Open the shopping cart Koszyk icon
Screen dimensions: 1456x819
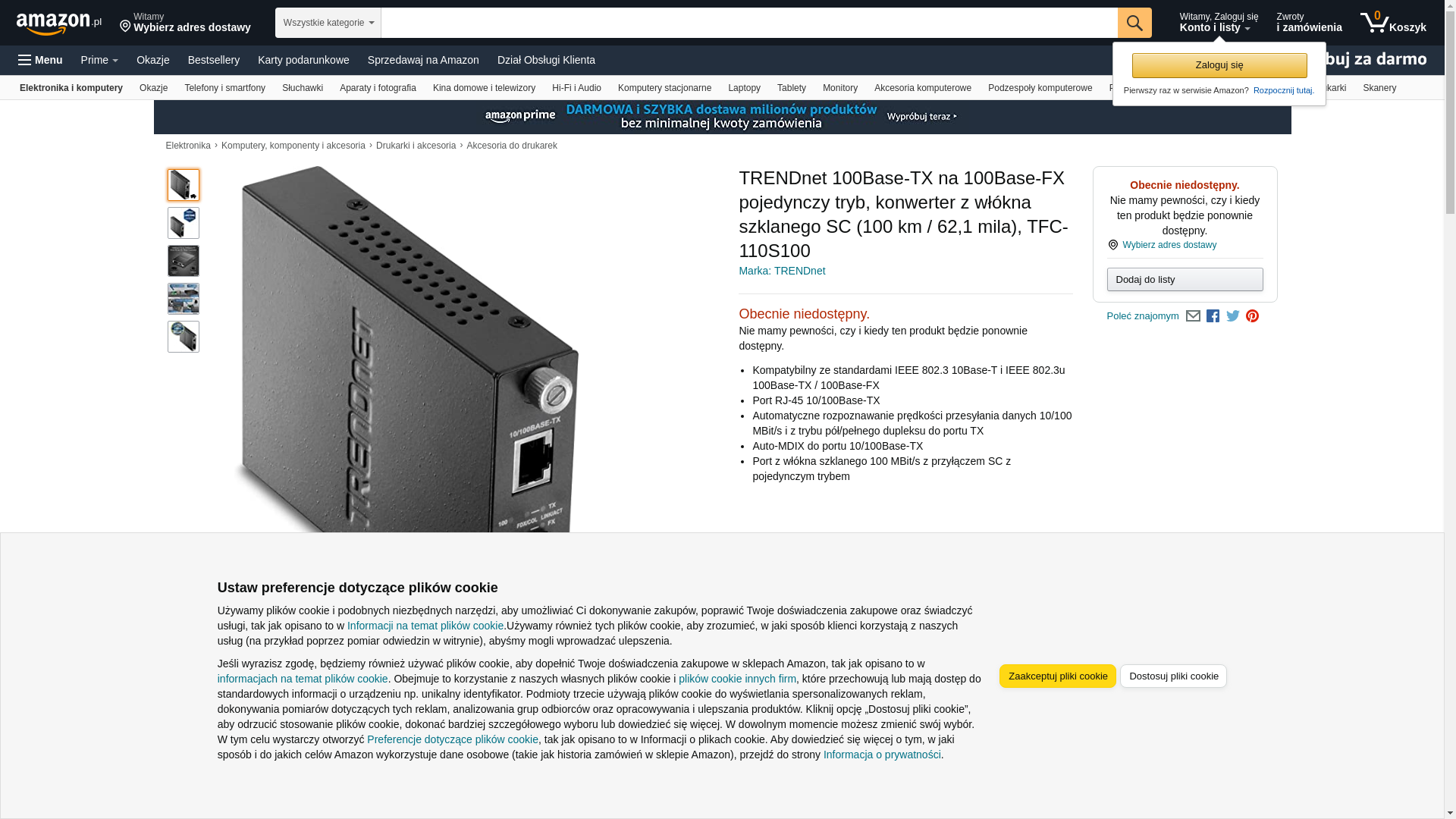tap(1393, 23)
